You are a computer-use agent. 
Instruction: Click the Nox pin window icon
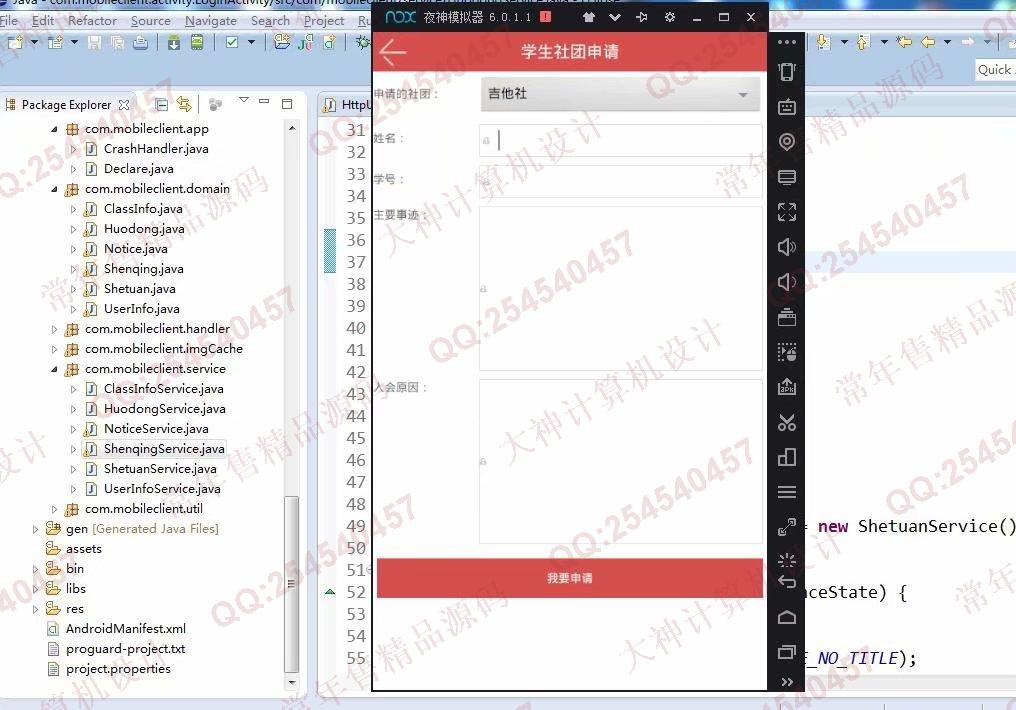coord(641,17)
